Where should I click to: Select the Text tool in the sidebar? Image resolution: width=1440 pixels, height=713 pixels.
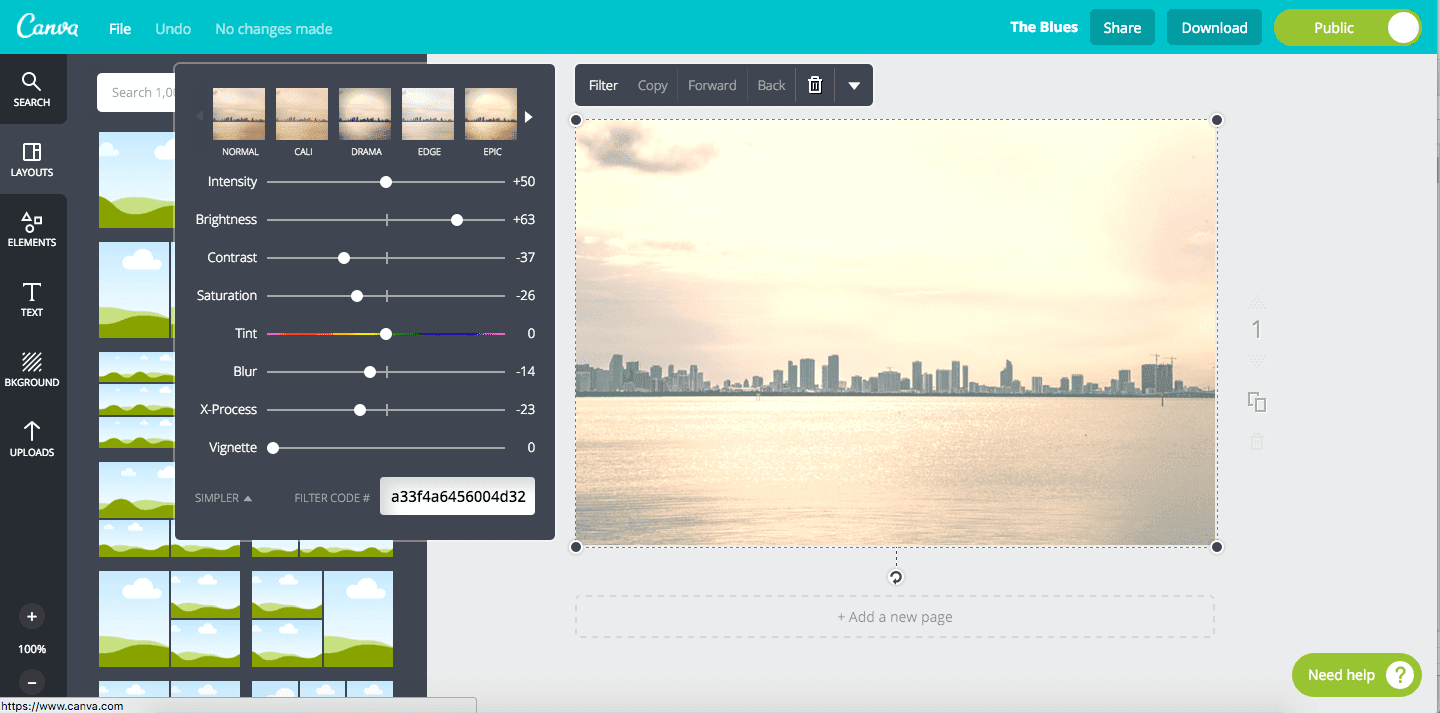pos(32,299)
